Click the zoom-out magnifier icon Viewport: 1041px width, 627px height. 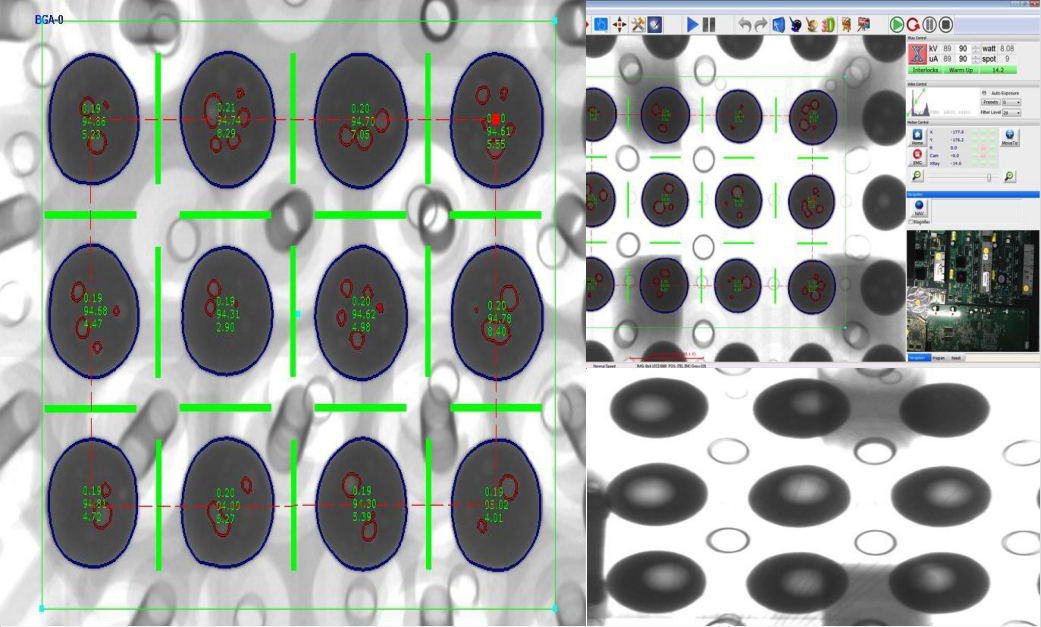[x=917, y=176]
